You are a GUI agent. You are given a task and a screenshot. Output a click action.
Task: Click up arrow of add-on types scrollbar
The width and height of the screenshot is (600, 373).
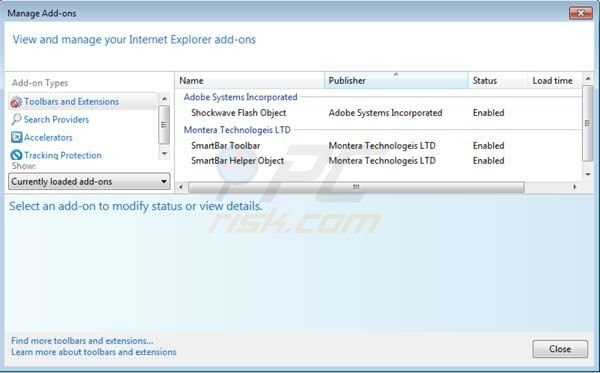[x=164, y=99]
